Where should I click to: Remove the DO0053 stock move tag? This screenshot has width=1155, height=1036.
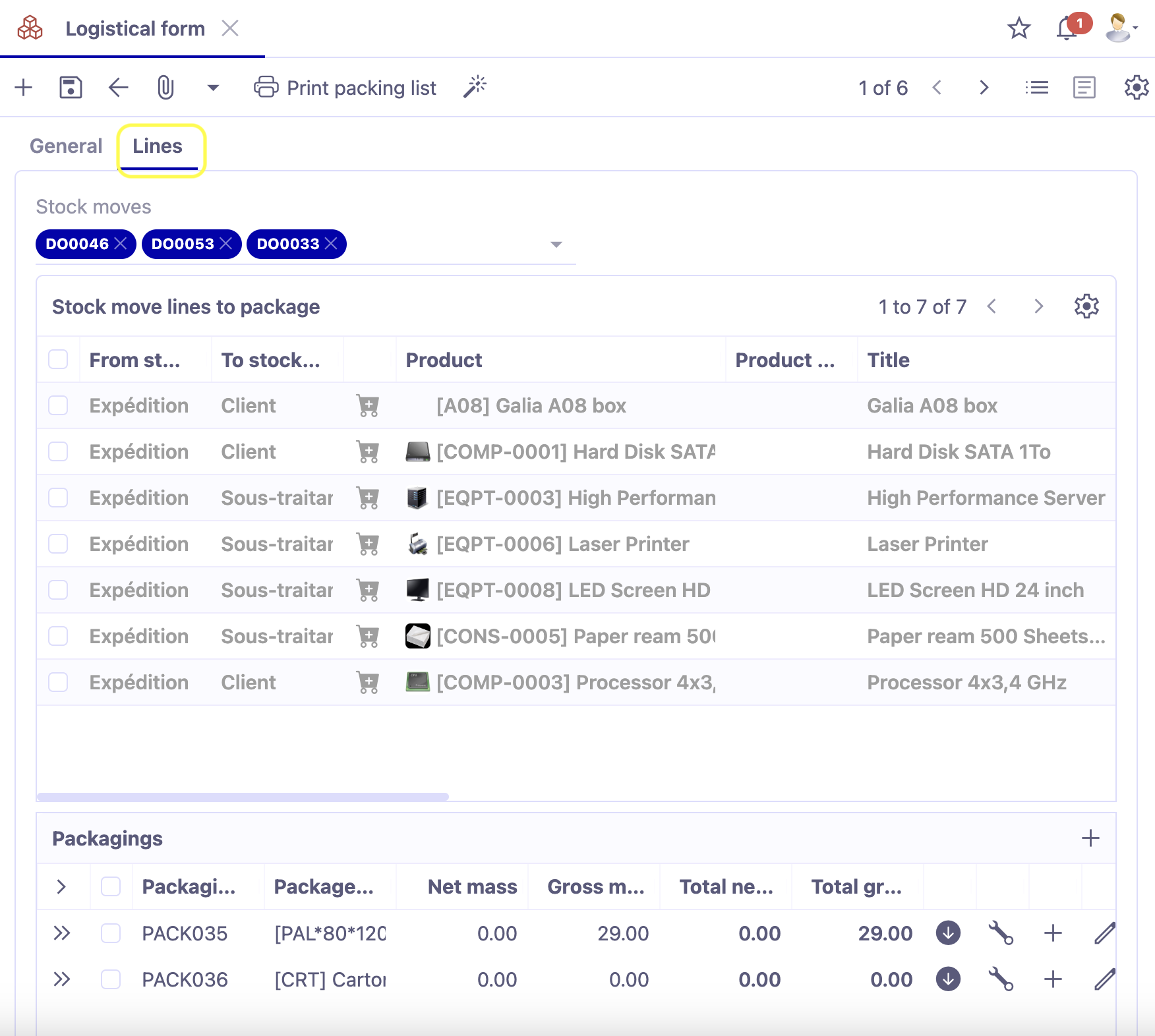pyautogui.click(x=225, y=244)
